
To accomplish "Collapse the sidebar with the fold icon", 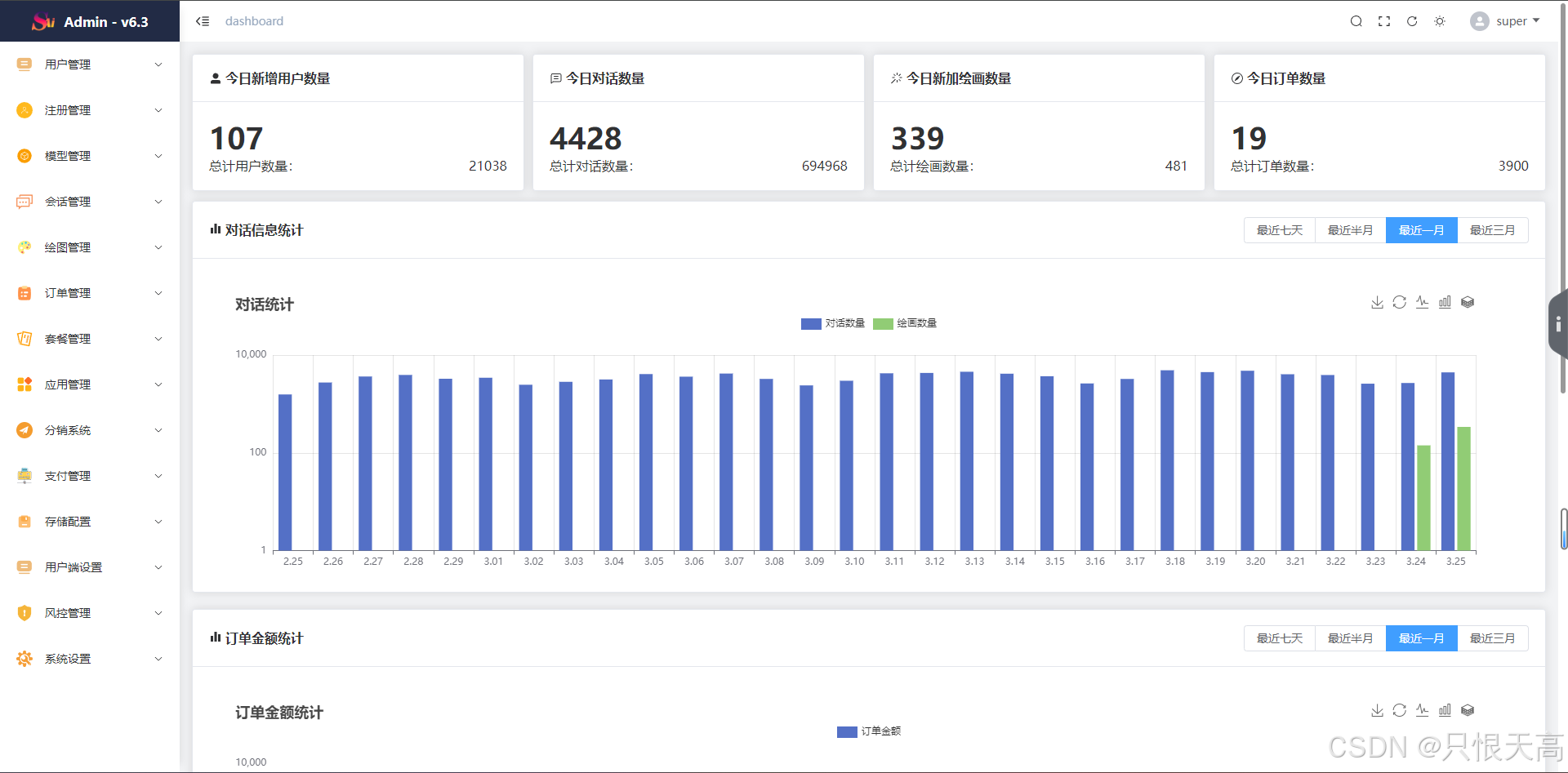I will [x=203, y=21].
